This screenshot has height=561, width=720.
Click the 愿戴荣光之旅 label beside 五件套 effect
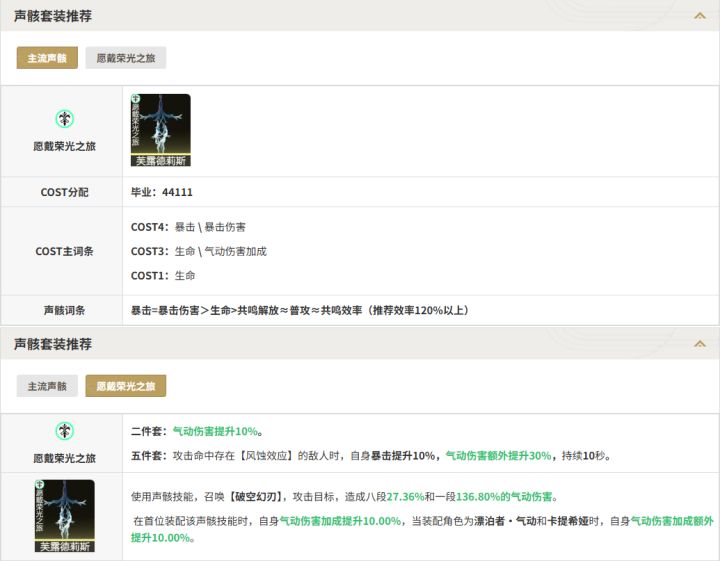65,458
